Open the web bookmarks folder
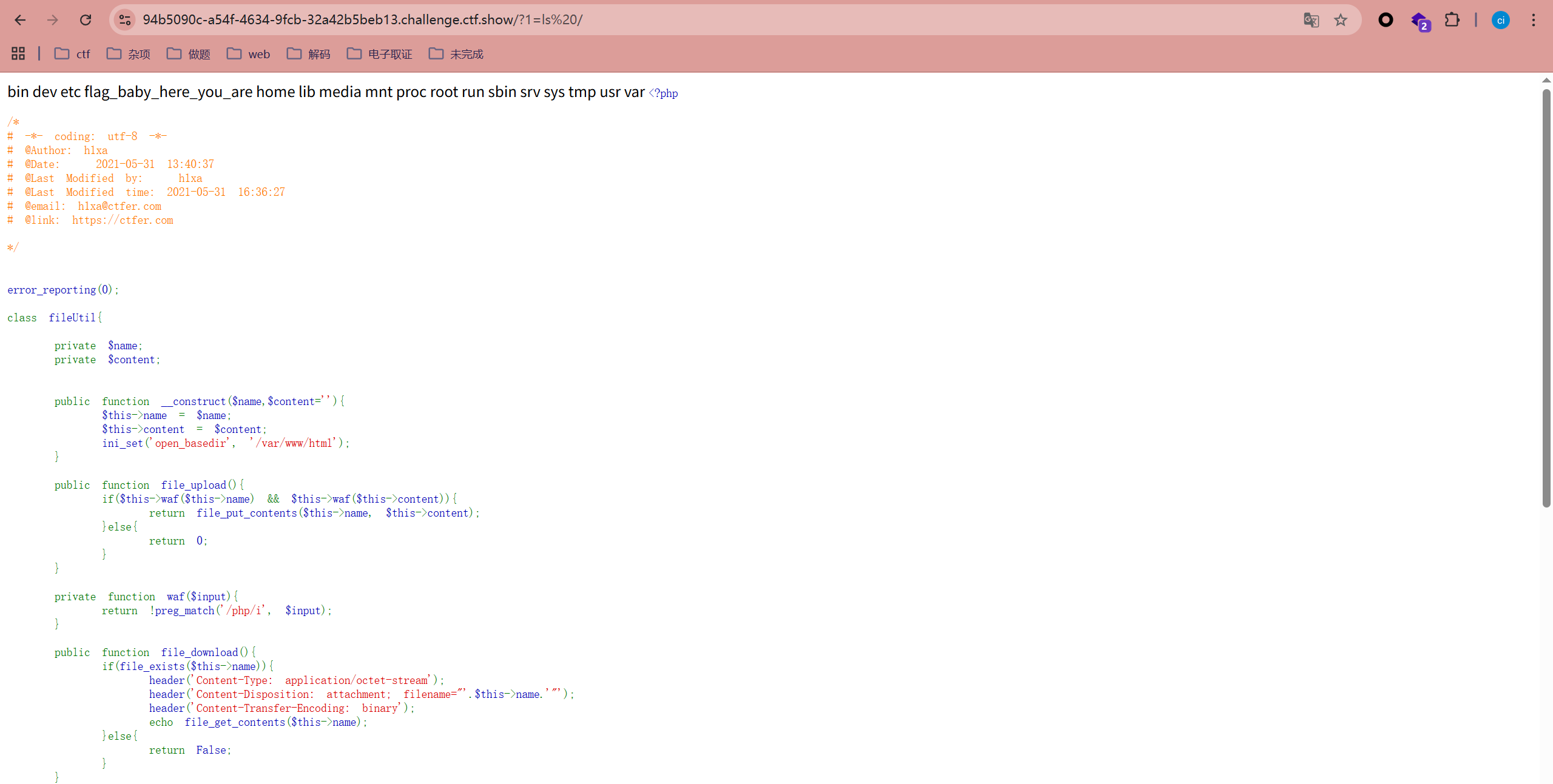Screen dimensions: 1553x784 [248, 54]
